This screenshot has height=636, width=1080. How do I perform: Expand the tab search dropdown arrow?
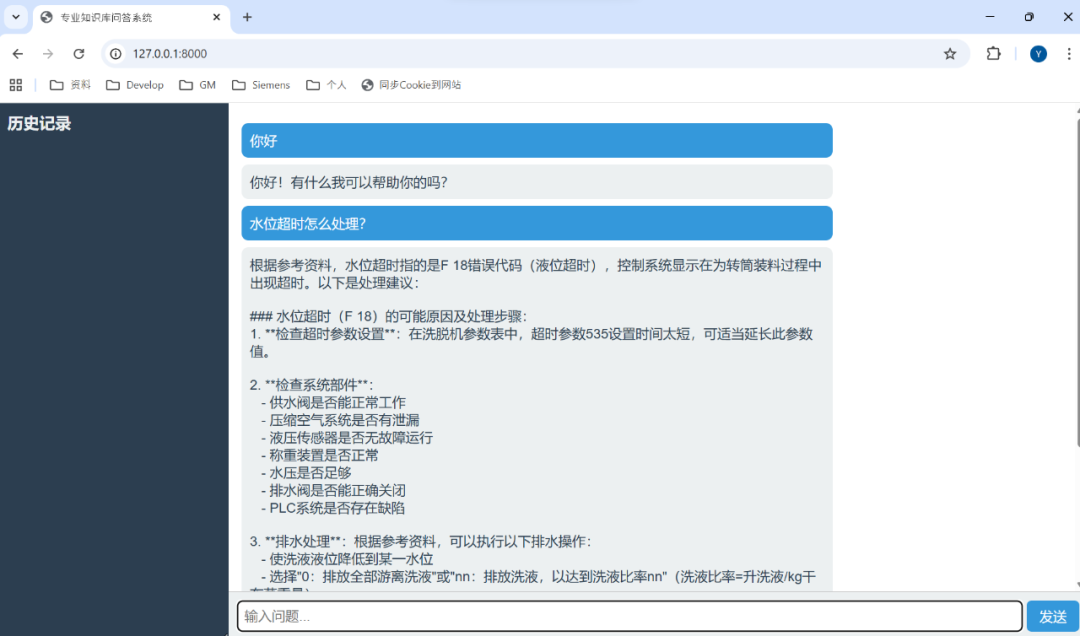[15, 17]
